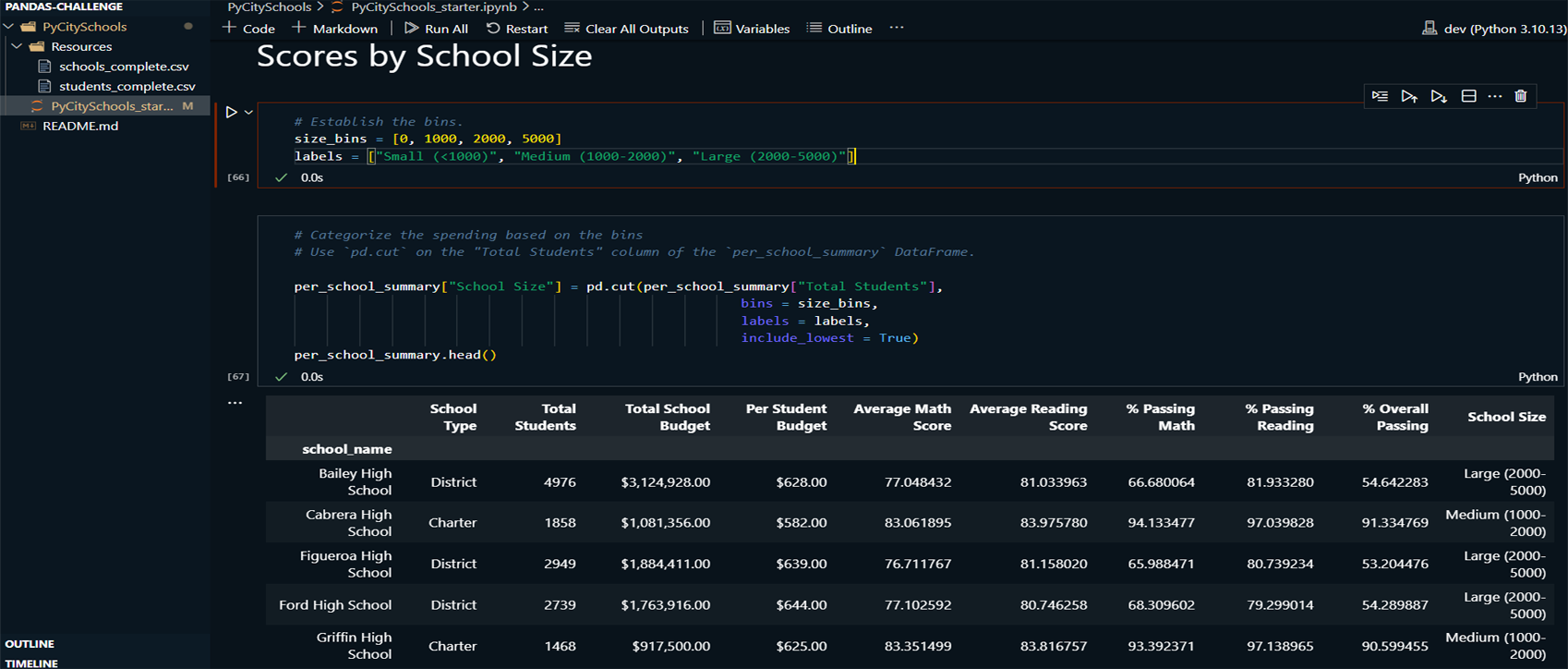Add a new Code cell
This screenshot has width=1568, height=669.
[x=248, y=29]
